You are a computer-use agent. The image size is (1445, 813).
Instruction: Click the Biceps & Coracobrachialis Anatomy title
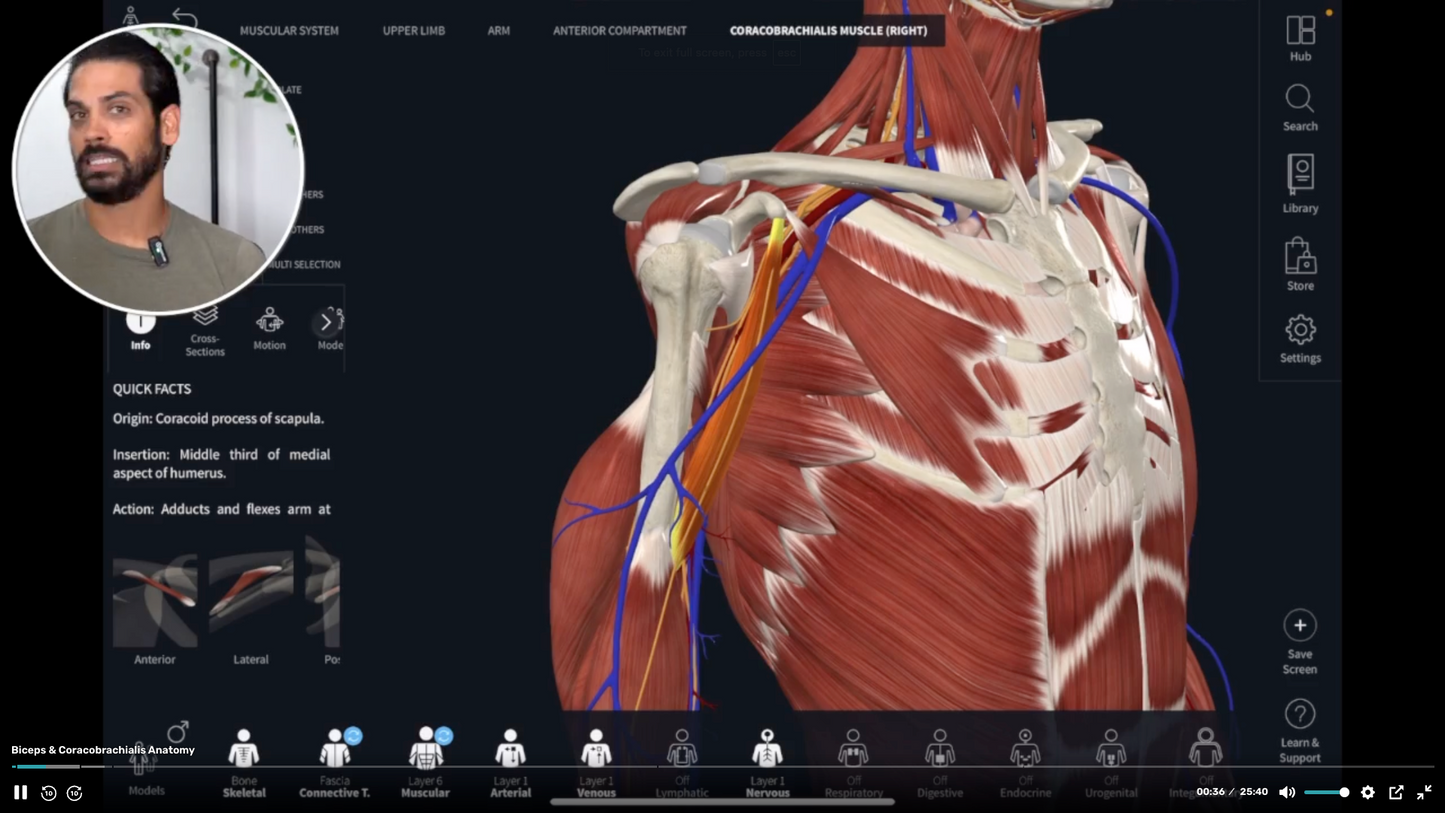coord(103,750)
